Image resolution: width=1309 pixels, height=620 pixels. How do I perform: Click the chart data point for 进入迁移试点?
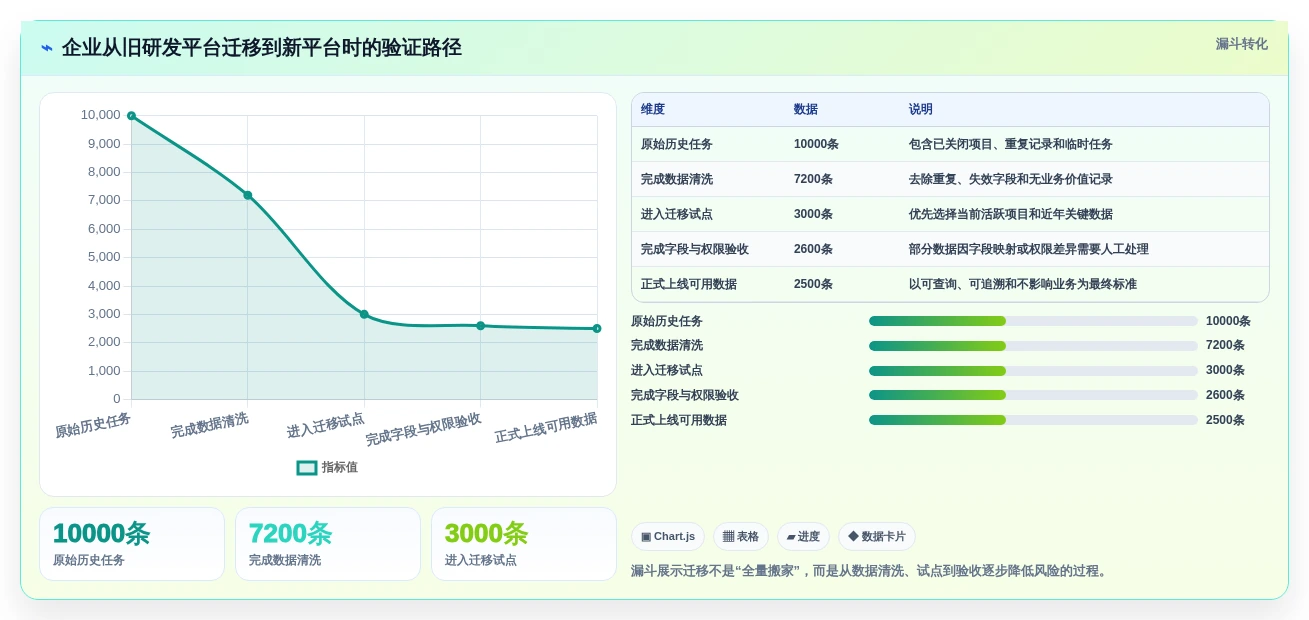tap(364, 314)
